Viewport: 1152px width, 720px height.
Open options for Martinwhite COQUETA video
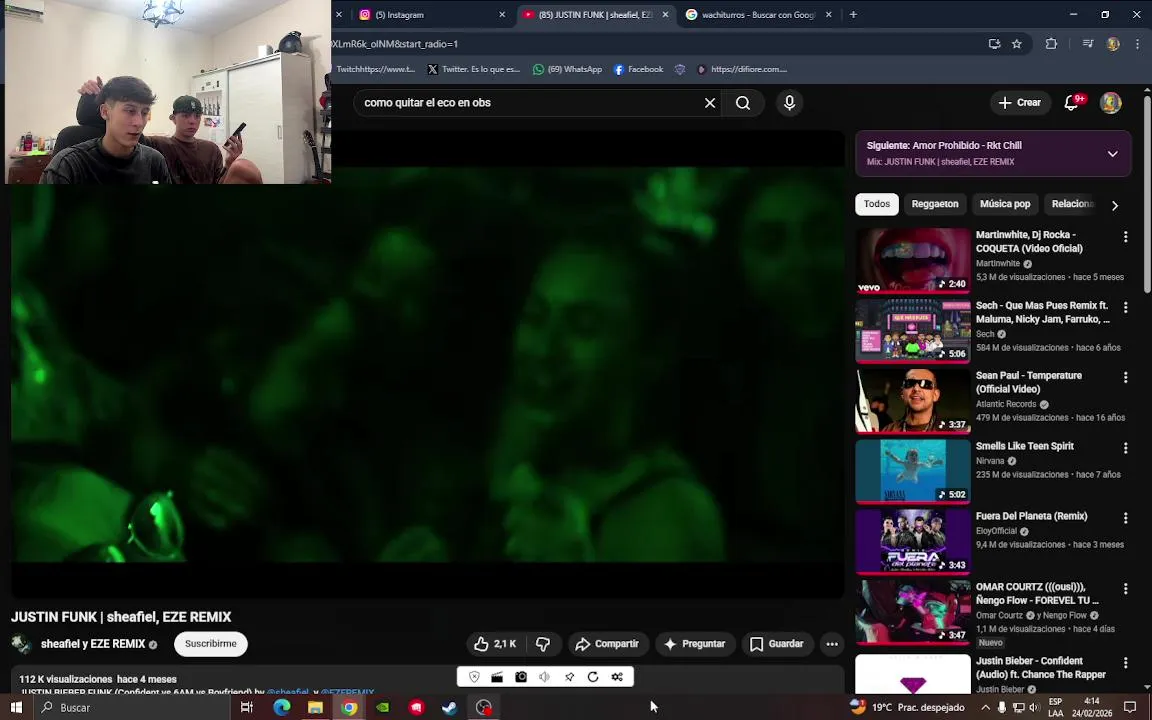[x=1126, y=237]
